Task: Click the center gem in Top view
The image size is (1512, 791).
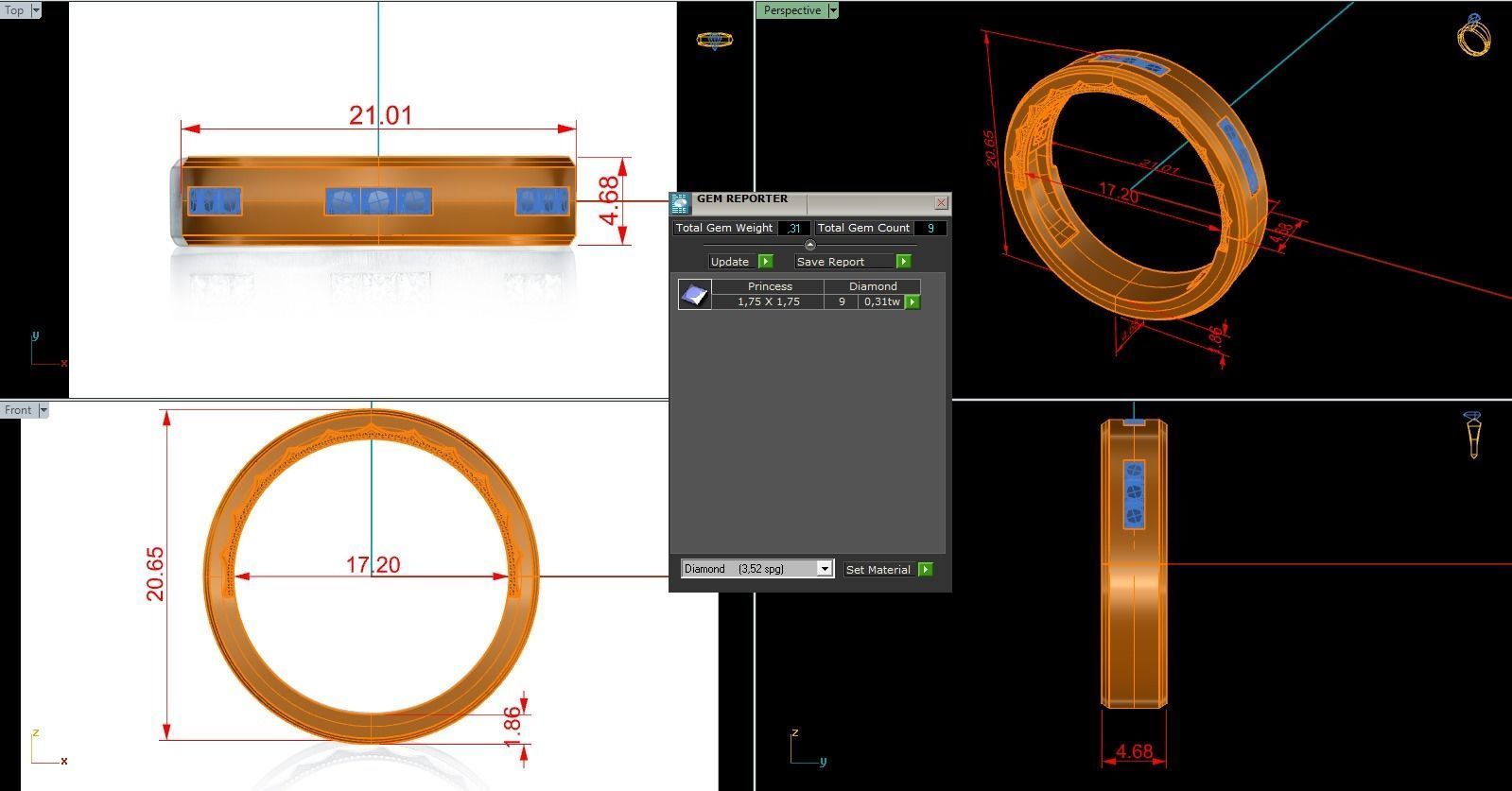Action: [x=378, y=201]
